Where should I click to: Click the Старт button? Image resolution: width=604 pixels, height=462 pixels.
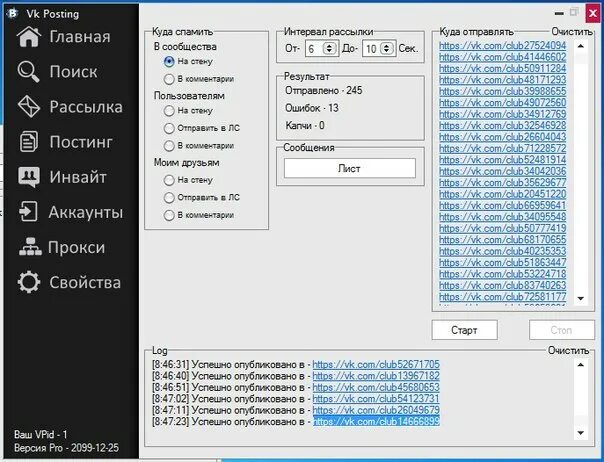[x=464, y=330]
